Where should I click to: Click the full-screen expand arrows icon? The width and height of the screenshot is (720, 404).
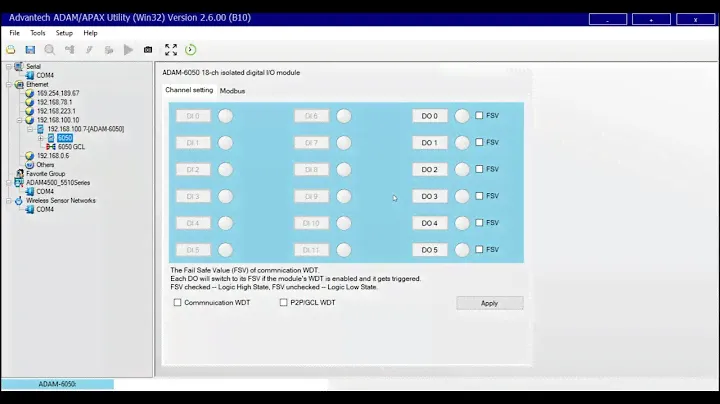170,50
